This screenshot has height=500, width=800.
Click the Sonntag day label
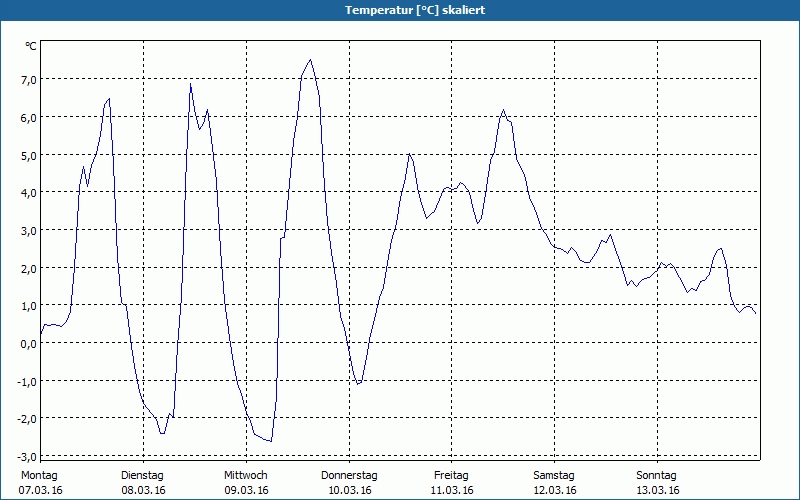coord(656,476)
